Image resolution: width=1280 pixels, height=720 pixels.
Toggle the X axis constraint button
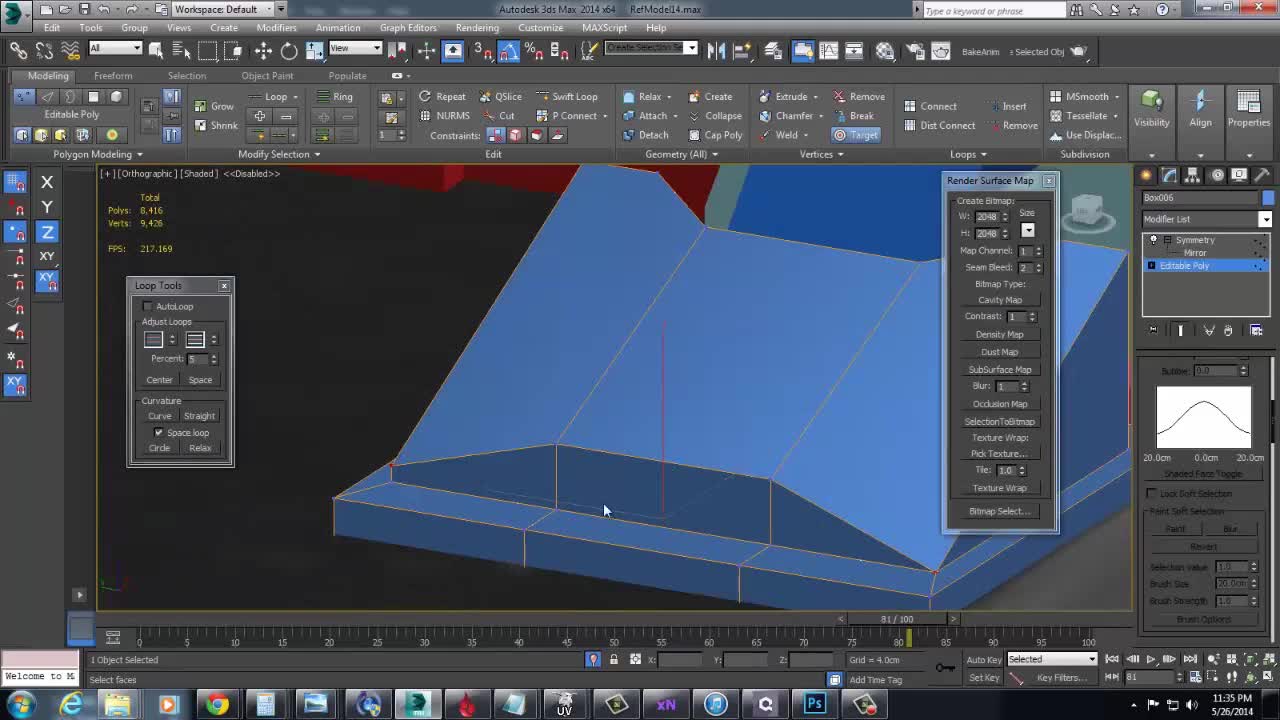46,182
